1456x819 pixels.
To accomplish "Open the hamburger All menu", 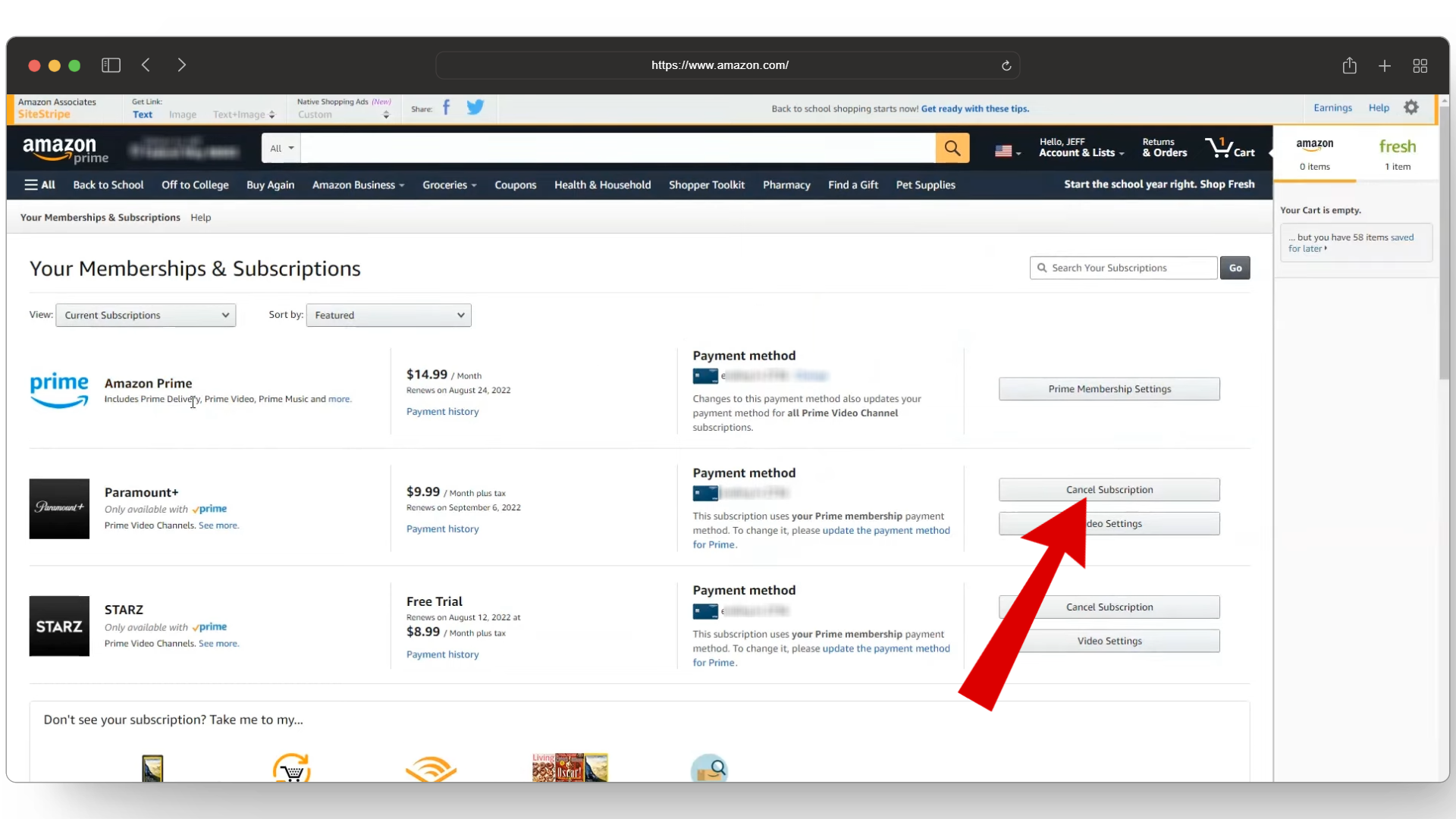I will pyautogui.click(x=39, y=185).
